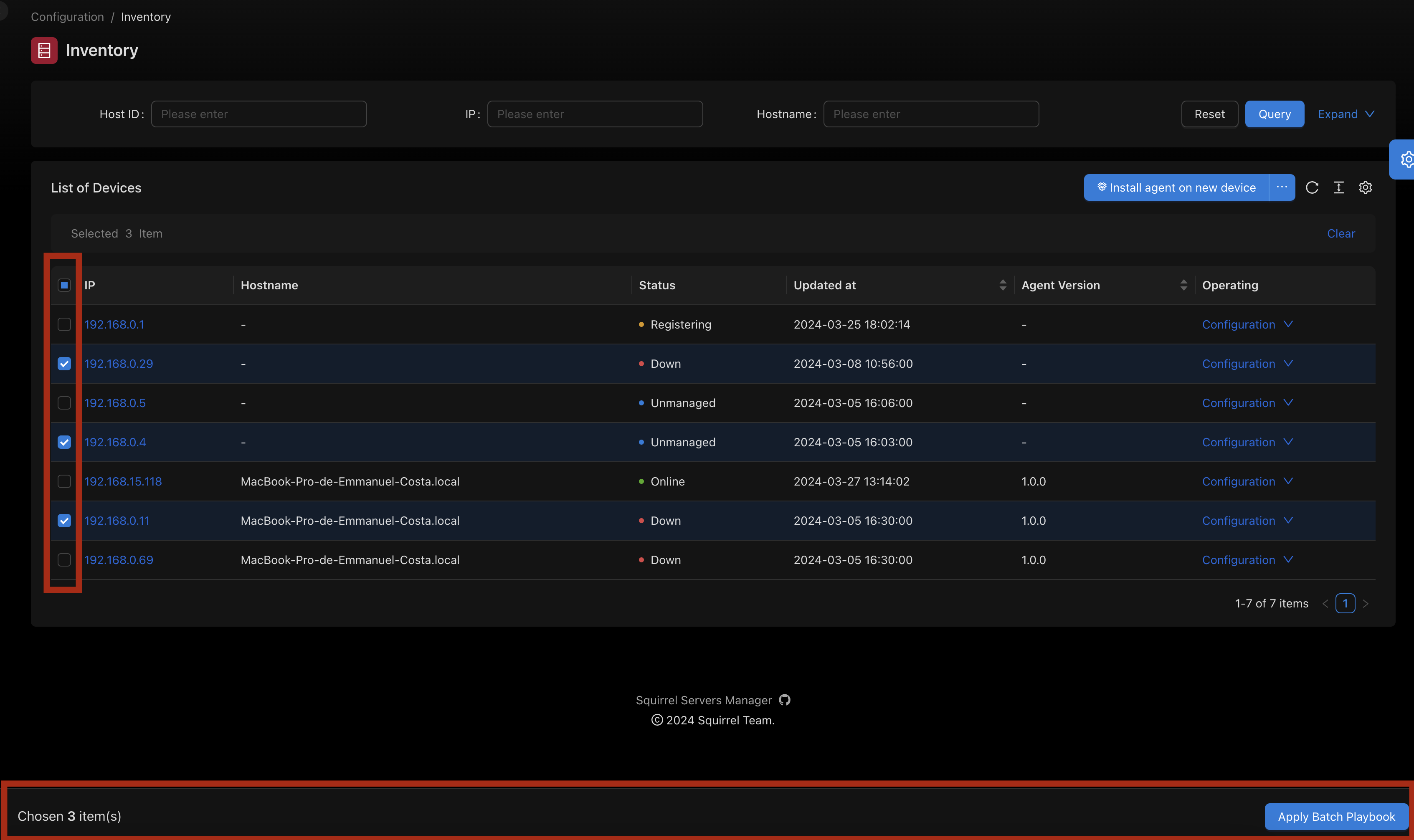Uncheck the box for 192.168.0.29
Screen dimensions: 1414x840
click(x=64, y=363)
